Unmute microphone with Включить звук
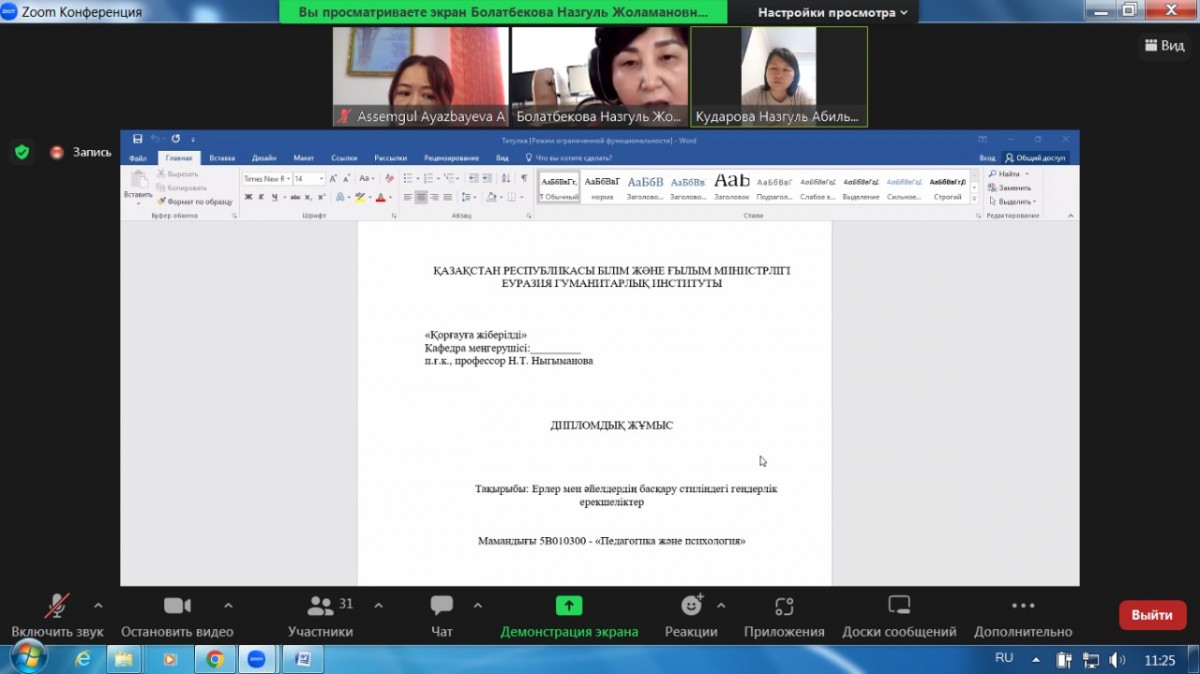The height and width of the screenshot is (674, 1200). tap(57, 606)
